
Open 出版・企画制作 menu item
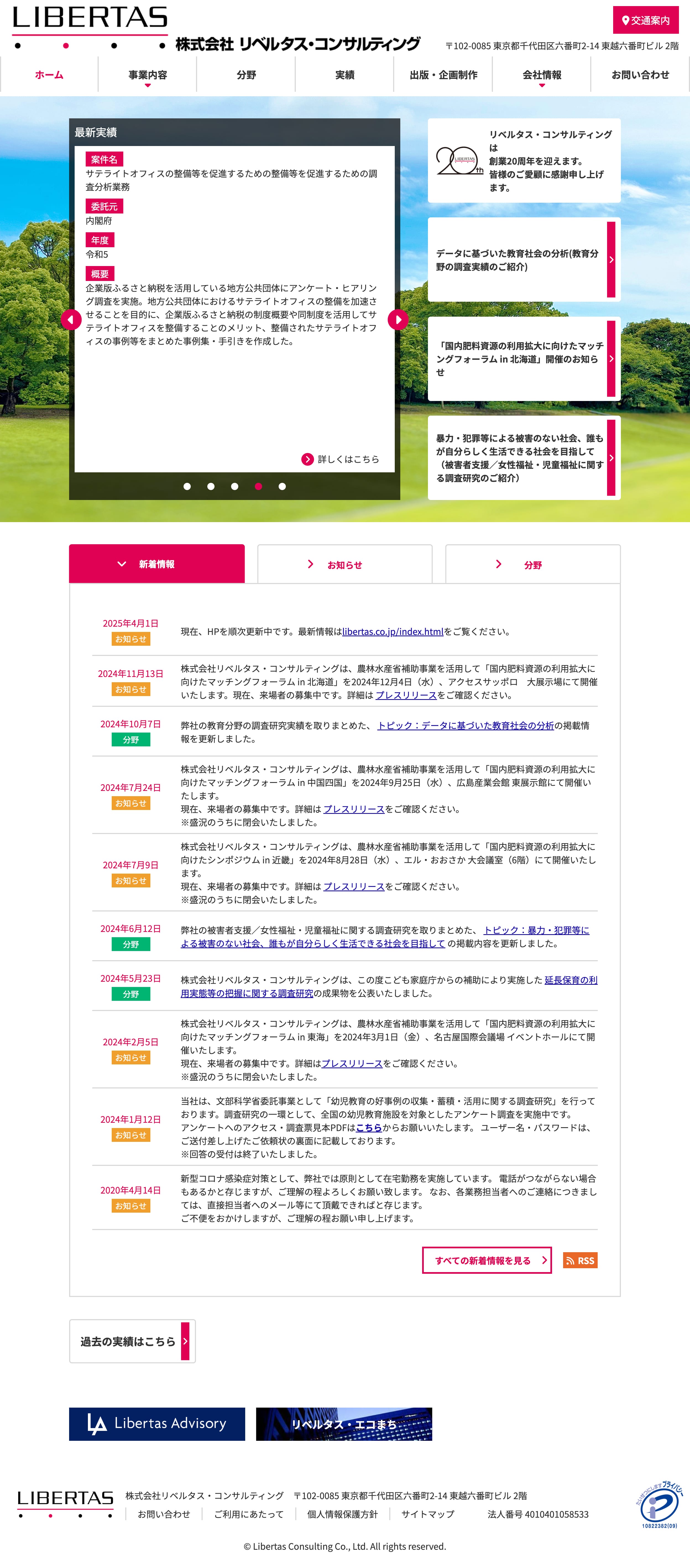pos(443,75)
